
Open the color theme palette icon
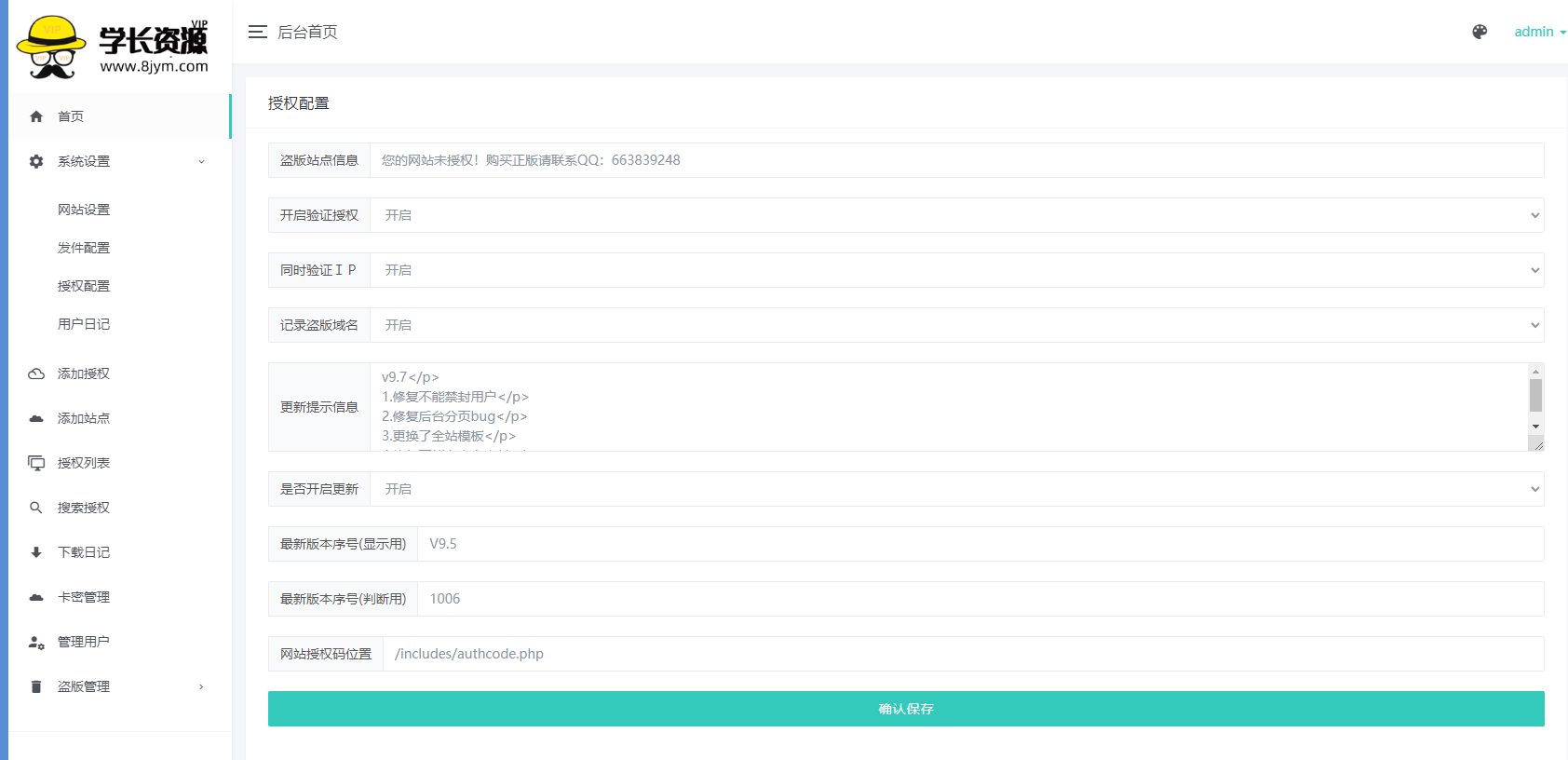tap(1480, 32)
